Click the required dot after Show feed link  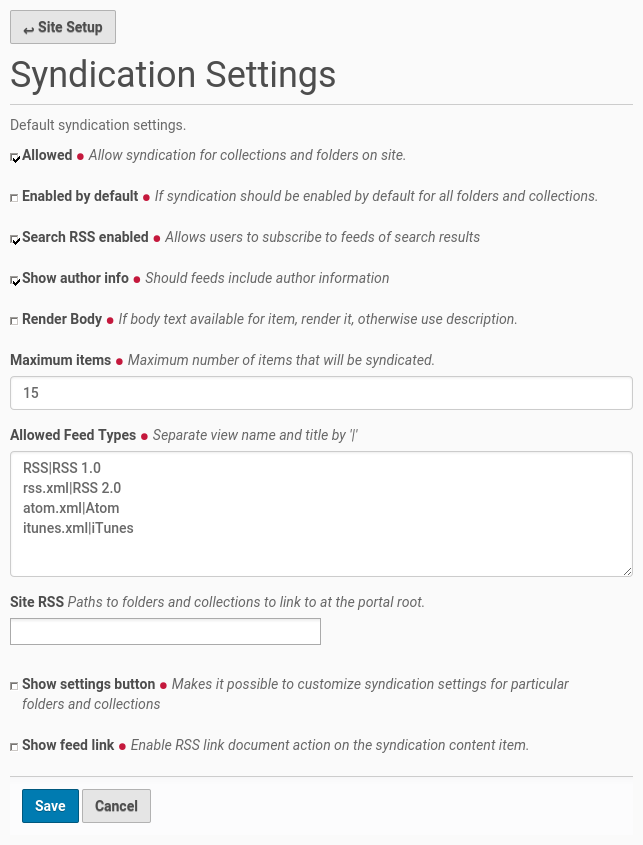pyautogui.click(x=123, y=746)
